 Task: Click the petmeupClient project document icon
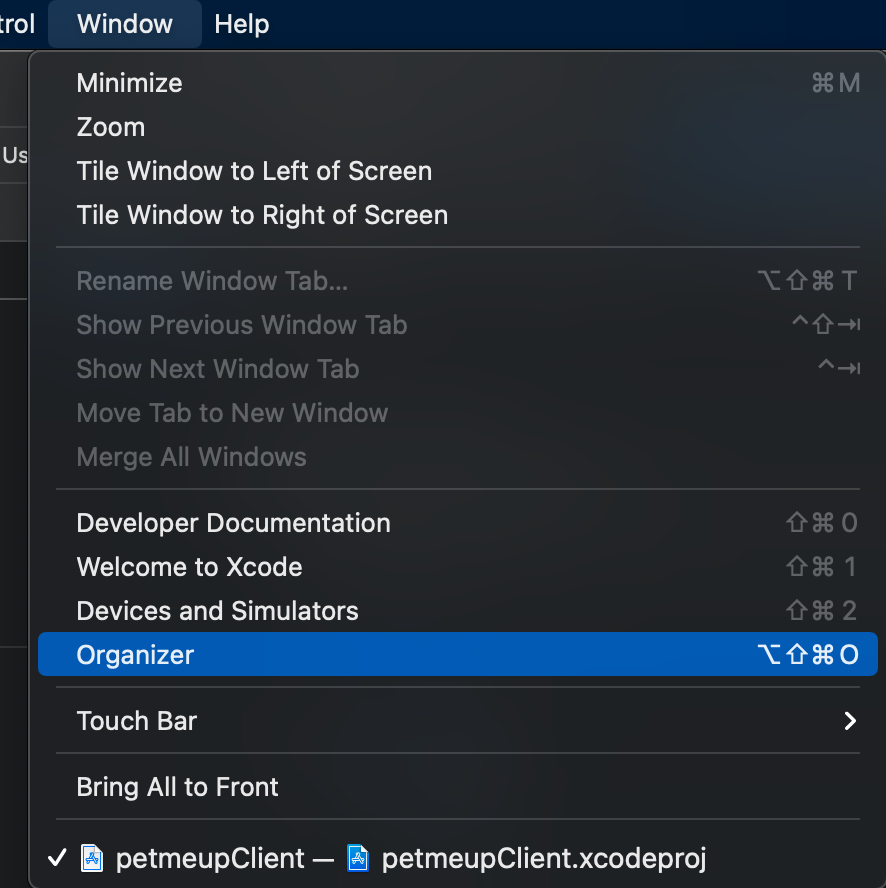pos(92,859)
